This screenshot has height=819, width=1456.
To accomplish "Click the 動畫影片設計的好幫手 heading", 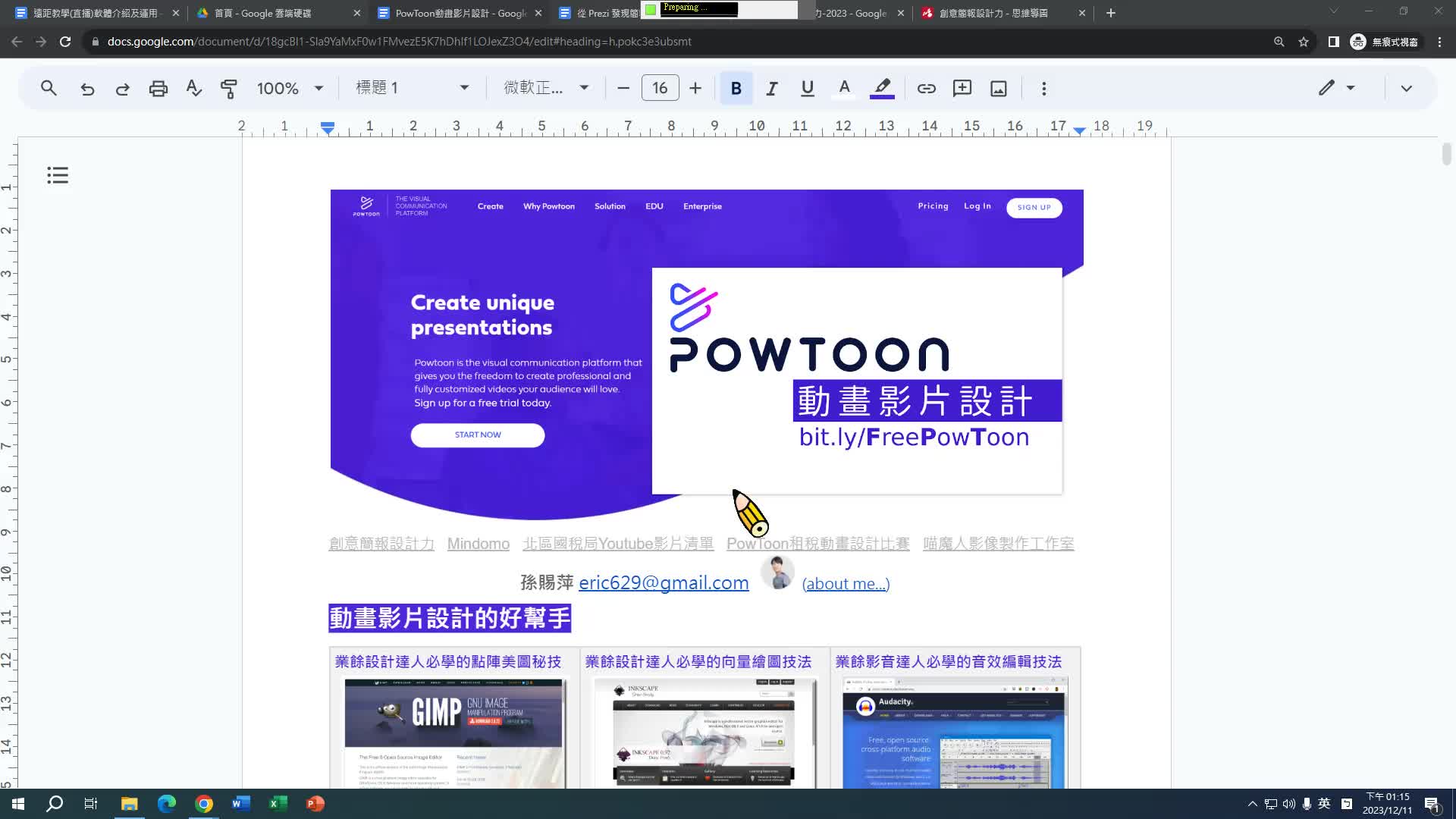I will pos(449,618).
